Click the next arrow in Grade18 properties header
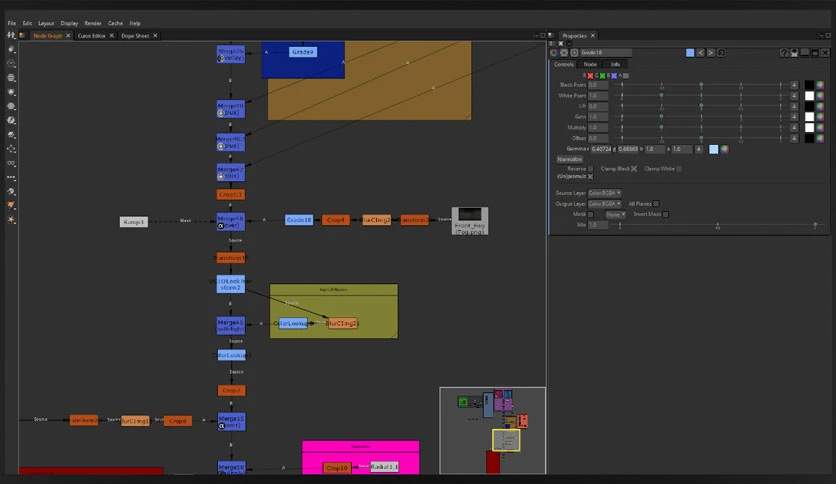Screen dimensions: 836x484 (x=711, y=53)
